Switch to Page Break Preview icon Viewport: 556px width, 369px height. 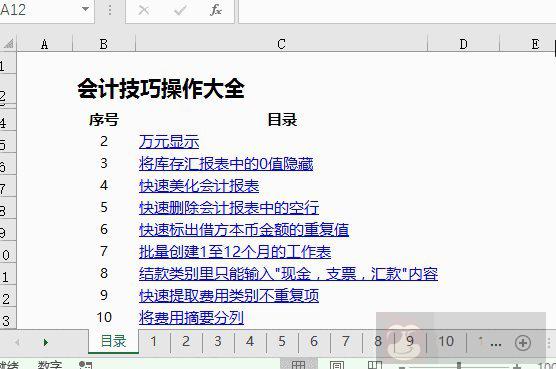pos(375,364)
